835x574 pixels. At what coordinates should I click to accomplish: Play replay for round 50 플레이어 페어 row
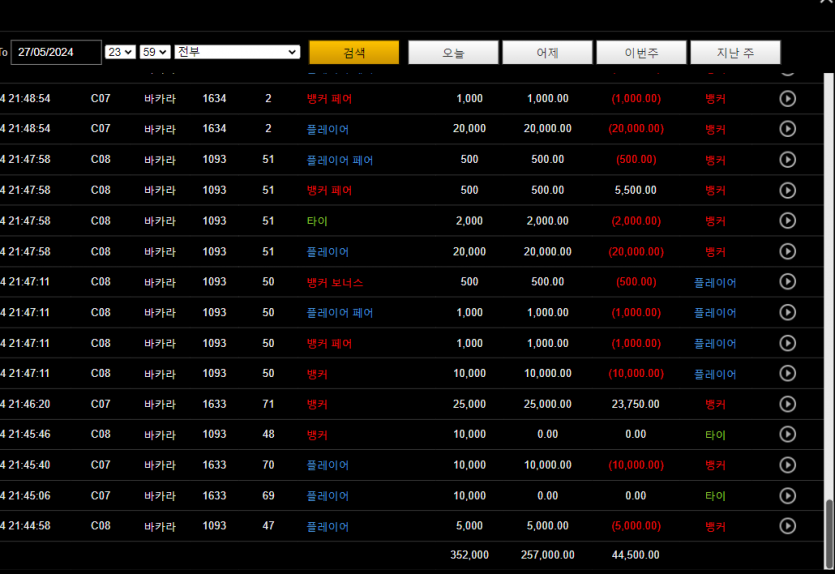787,313
